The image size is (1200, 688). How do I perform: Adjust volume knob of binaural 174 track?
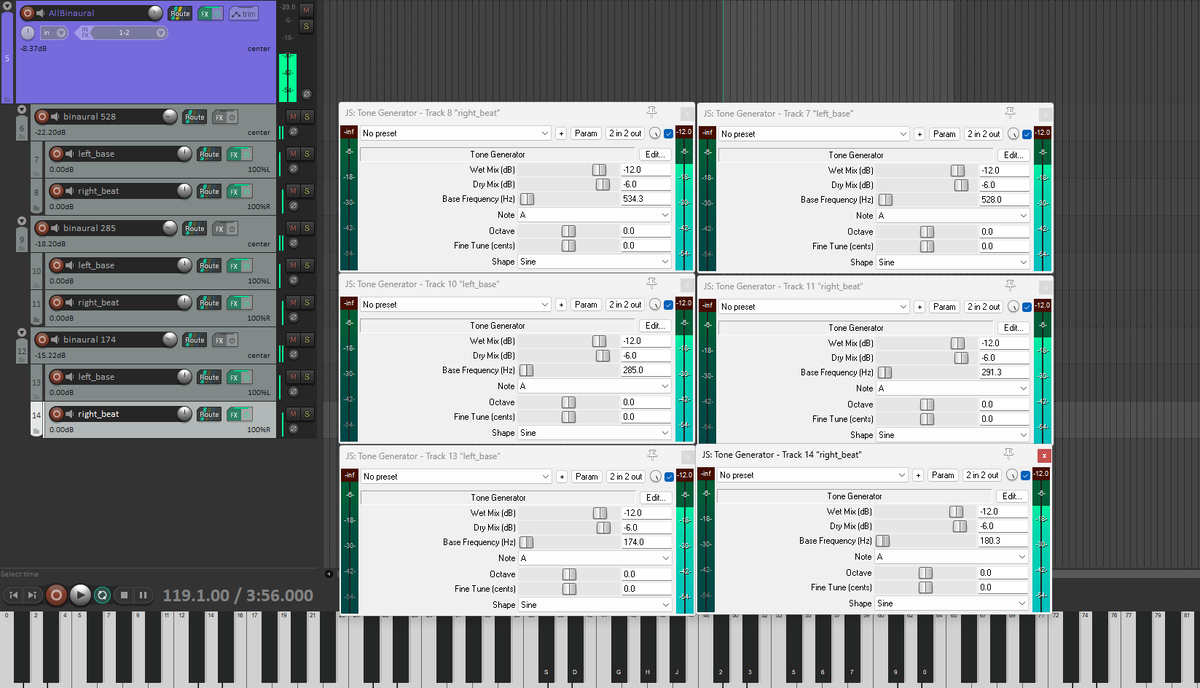click(168, 340)
